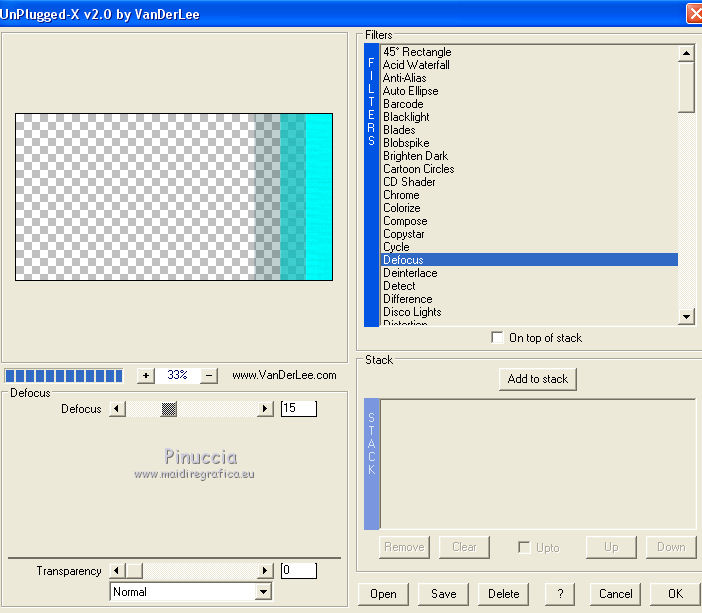Click the Remove stack button
Screen dimensions: 702x613
(x=404, y=547)
